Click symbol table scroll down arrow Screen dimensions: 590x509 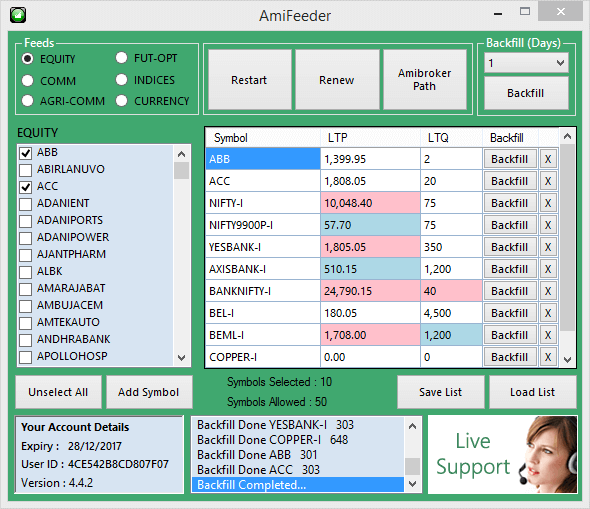(x=567, y=359)
